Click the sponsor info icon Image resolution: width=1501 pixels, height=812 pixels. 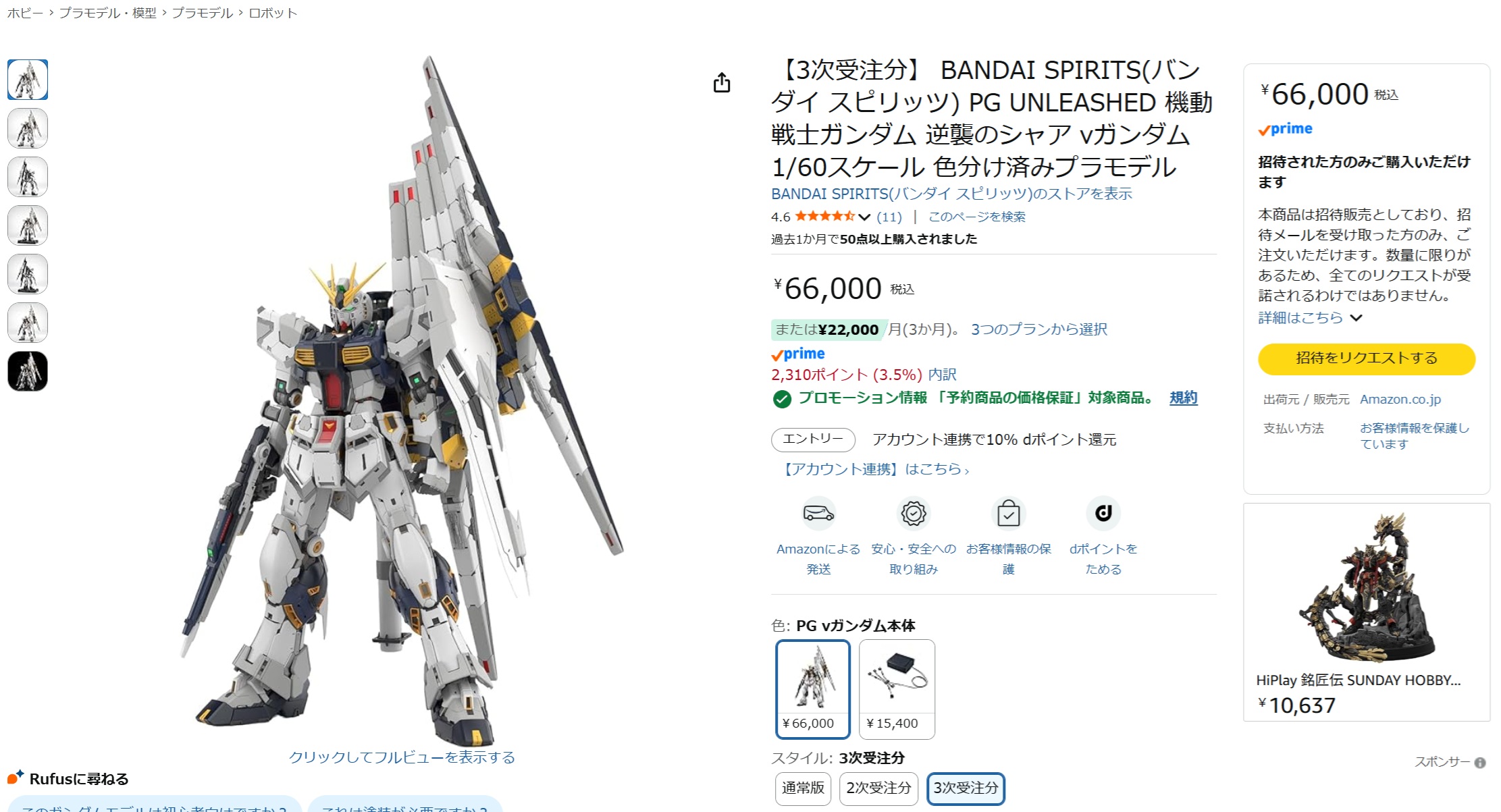coord(1480,763)
